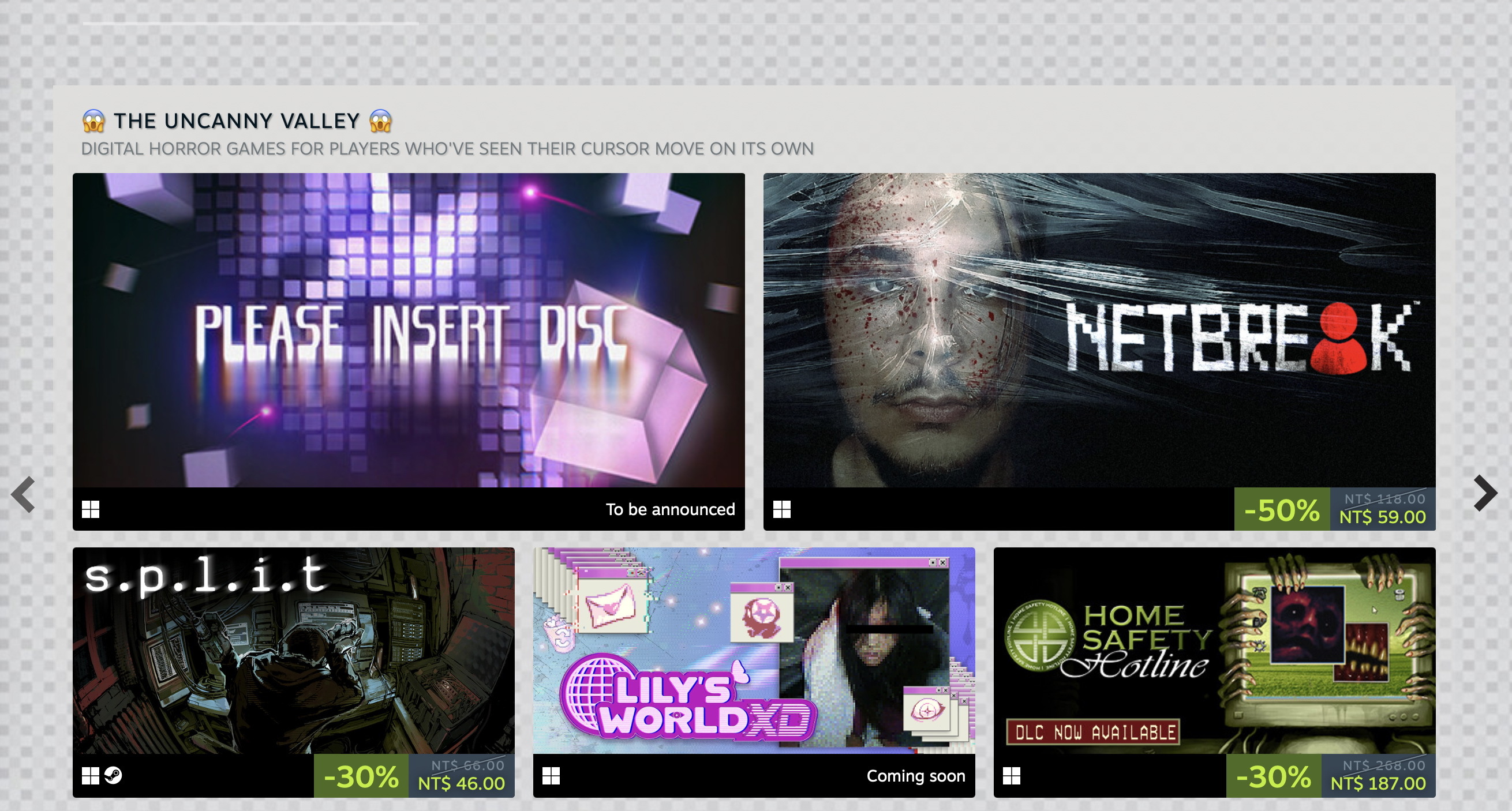Click the screaming emoji before the heading
Viewport: 1512px width, 811px height.
tap(94, 121)
